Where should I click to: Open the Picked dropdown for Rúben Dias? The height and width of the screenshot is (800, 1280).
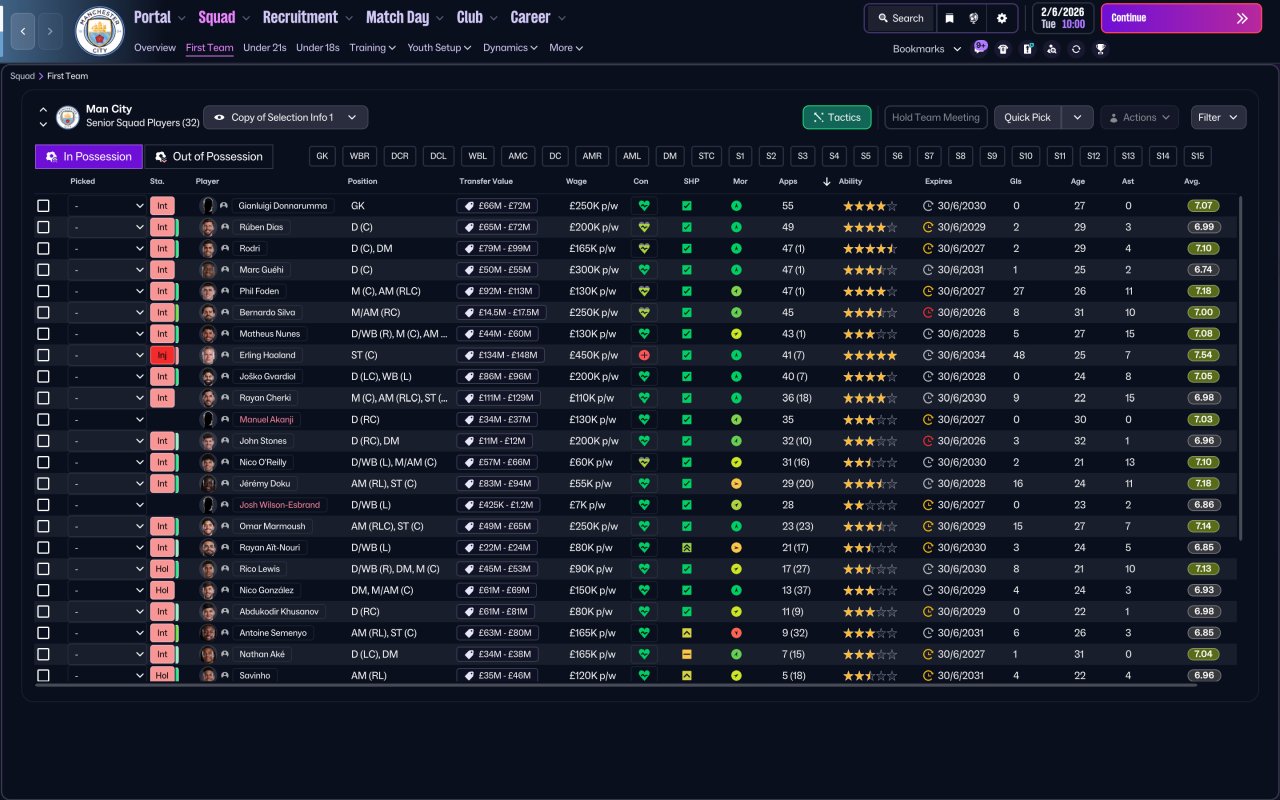tap(107, 227)
